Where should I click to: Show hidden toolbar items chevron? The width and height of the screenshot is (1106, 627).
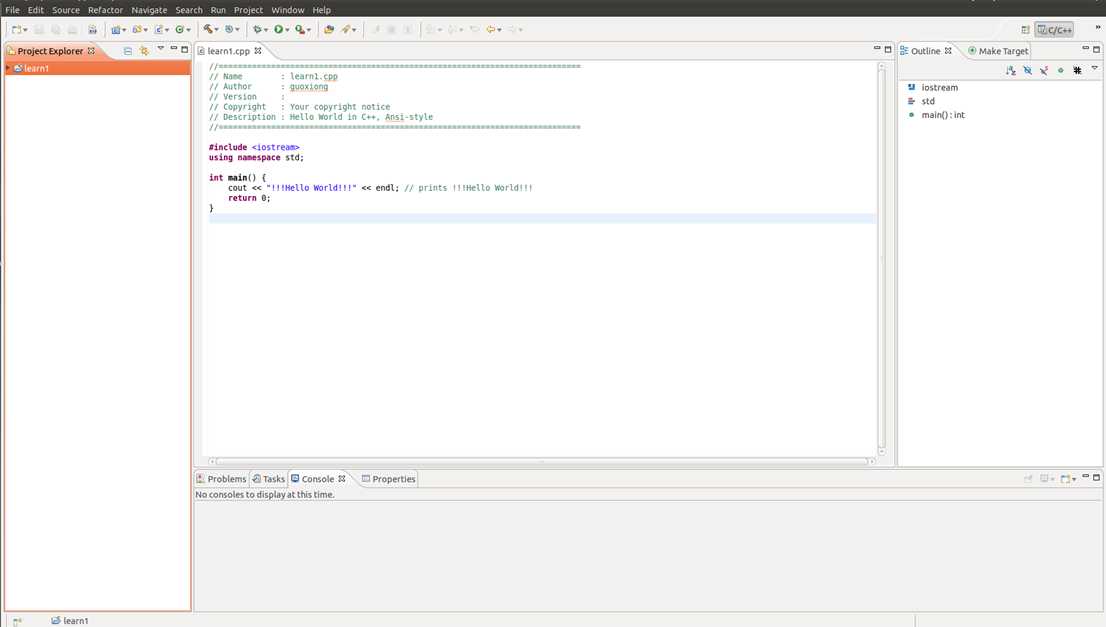pos(1098,27)
